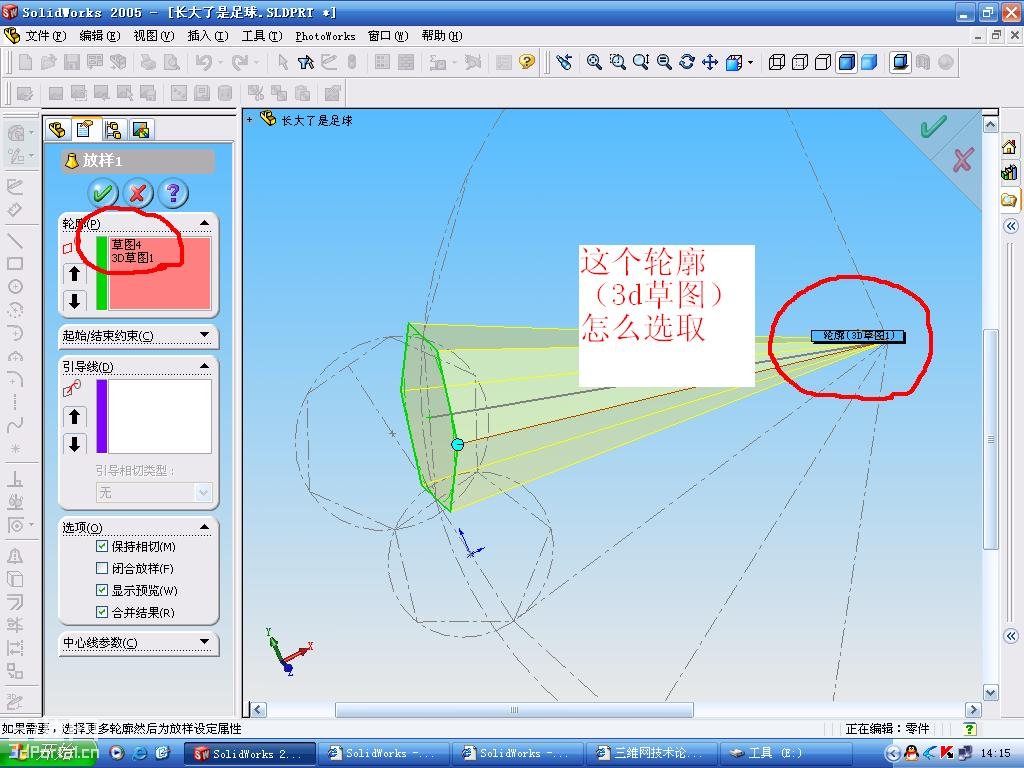Screen dimensions: 1024x768
Task: Switch to Hidden Lines Visible display
Action: click(x=799, y=62)
